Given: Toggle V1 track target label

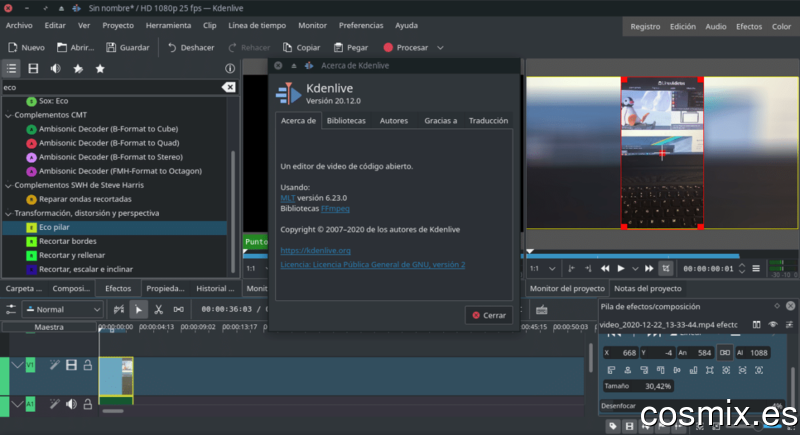Looking at the screenshot, I should point(31,365).
